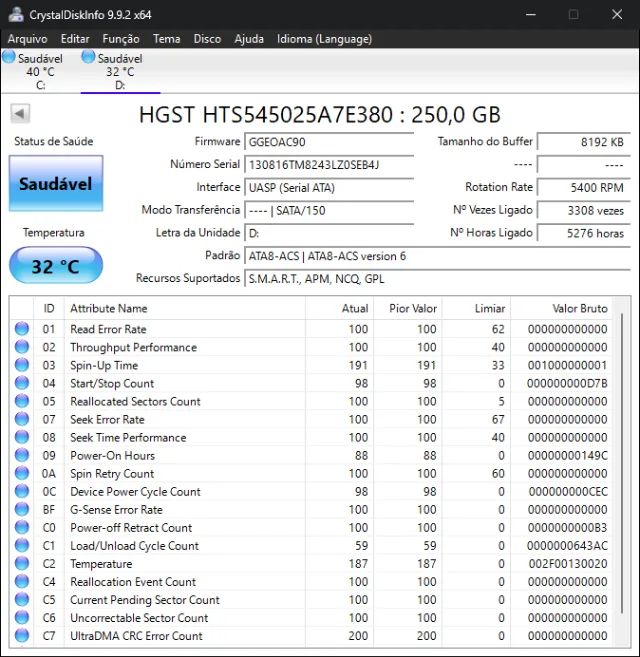Click the Letra da Unidade field D:

pyautogui.click(x=329, y=233)
